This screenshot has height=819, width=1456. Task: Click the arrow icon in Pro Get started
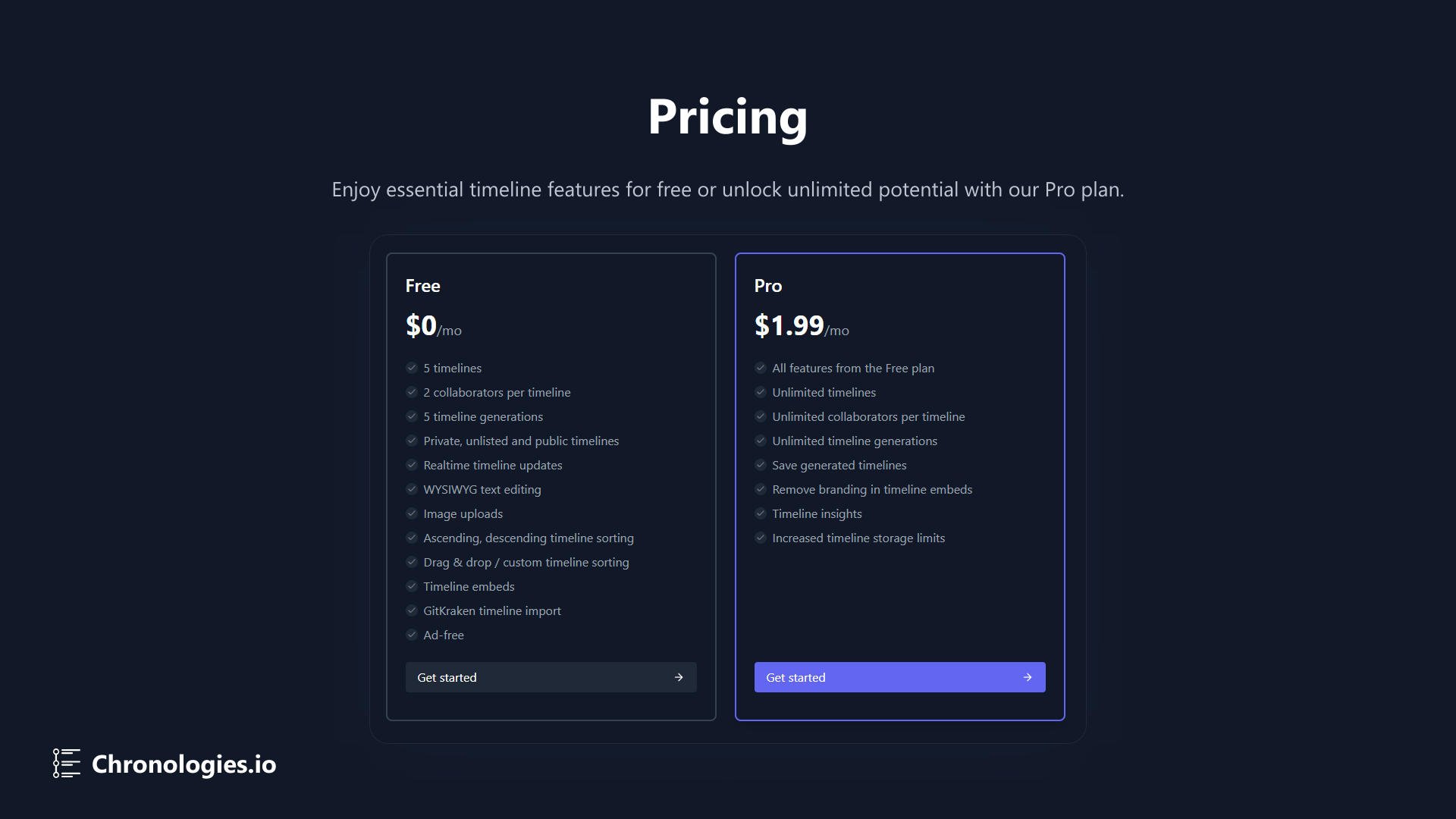pyautogui.click(x=1028, y=677)
